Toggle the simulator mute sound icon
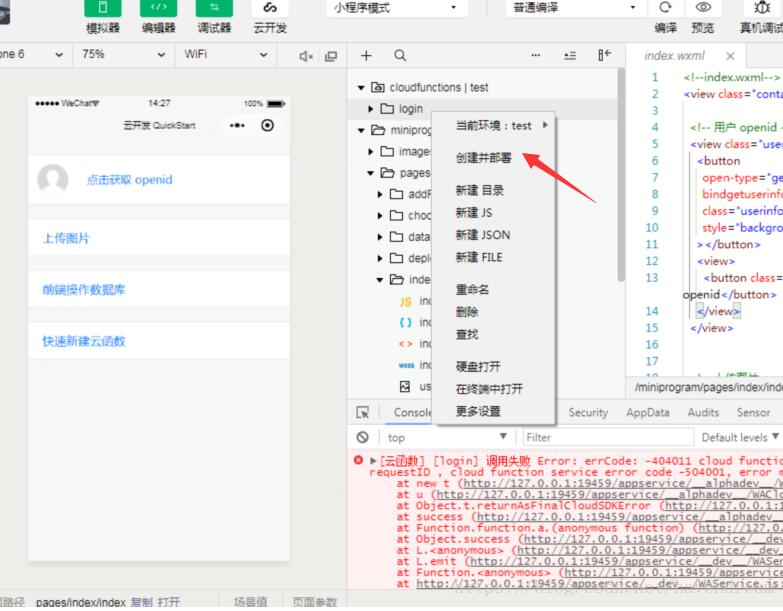The height and width of the screenshot is (611, 783). pyautogui.click(x=306, y=56)
